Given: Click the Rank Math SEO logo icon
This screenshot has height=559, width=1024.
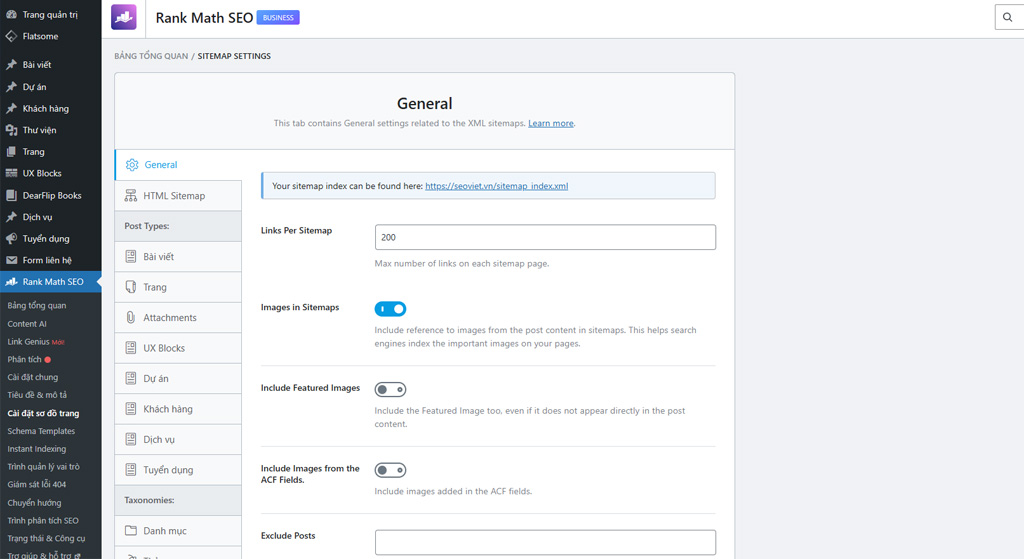Looking at the screenshot, I should pyautogui.click(x=124, y=18).
